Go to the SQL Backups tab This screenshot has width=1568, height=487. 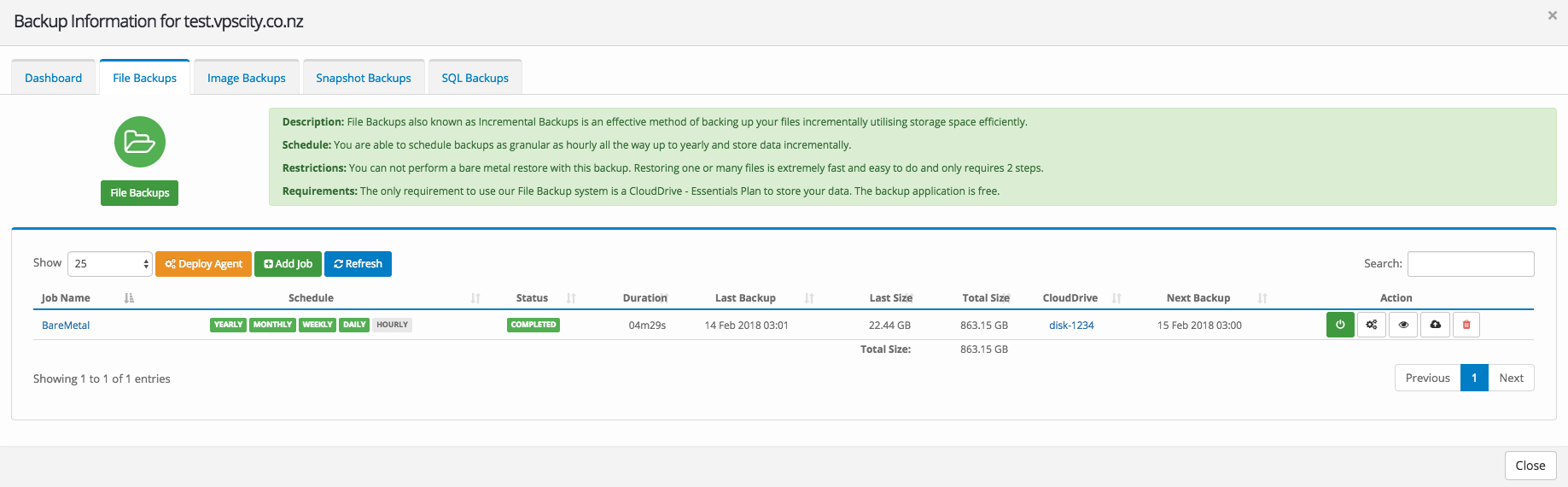(475, 78)
